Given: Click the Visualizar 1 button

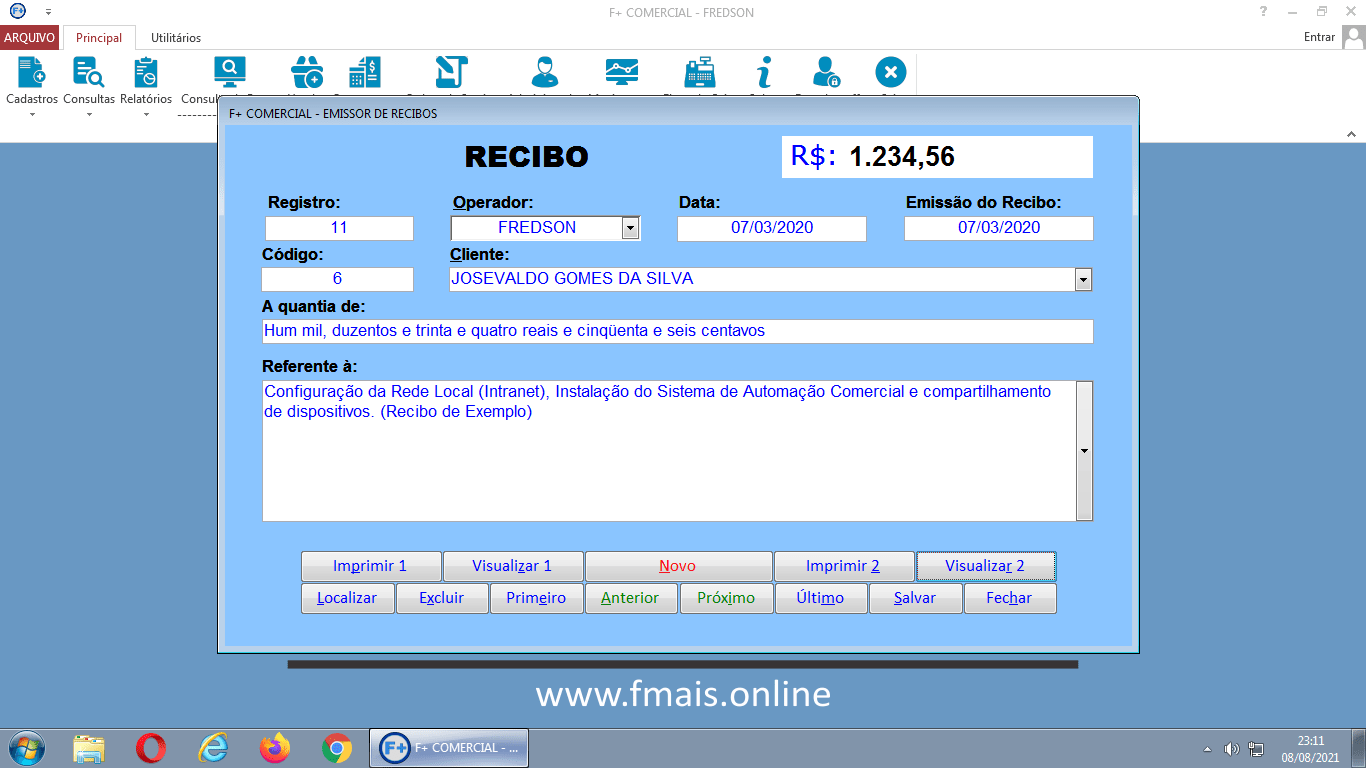Looking at the screenshot, I should click(512, 566).
